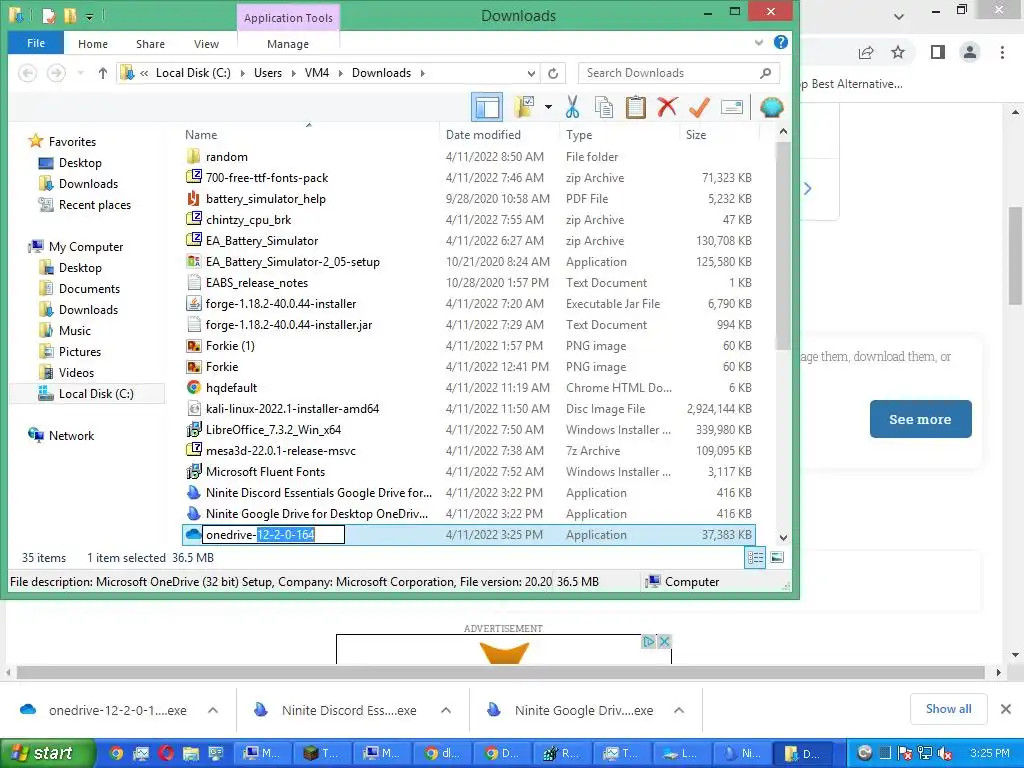Open Chrome's profile avatar icon
Viewport: 1024px width, 768px height.
pos(970,52)
